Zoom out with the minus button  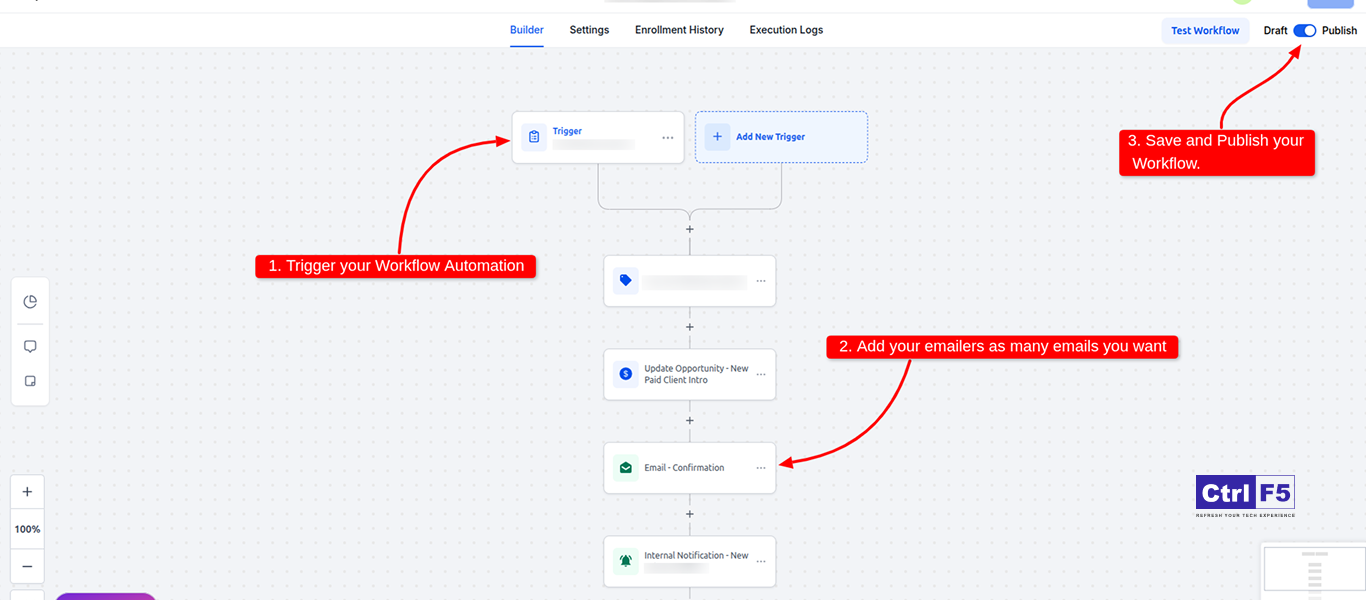point(27,566)
